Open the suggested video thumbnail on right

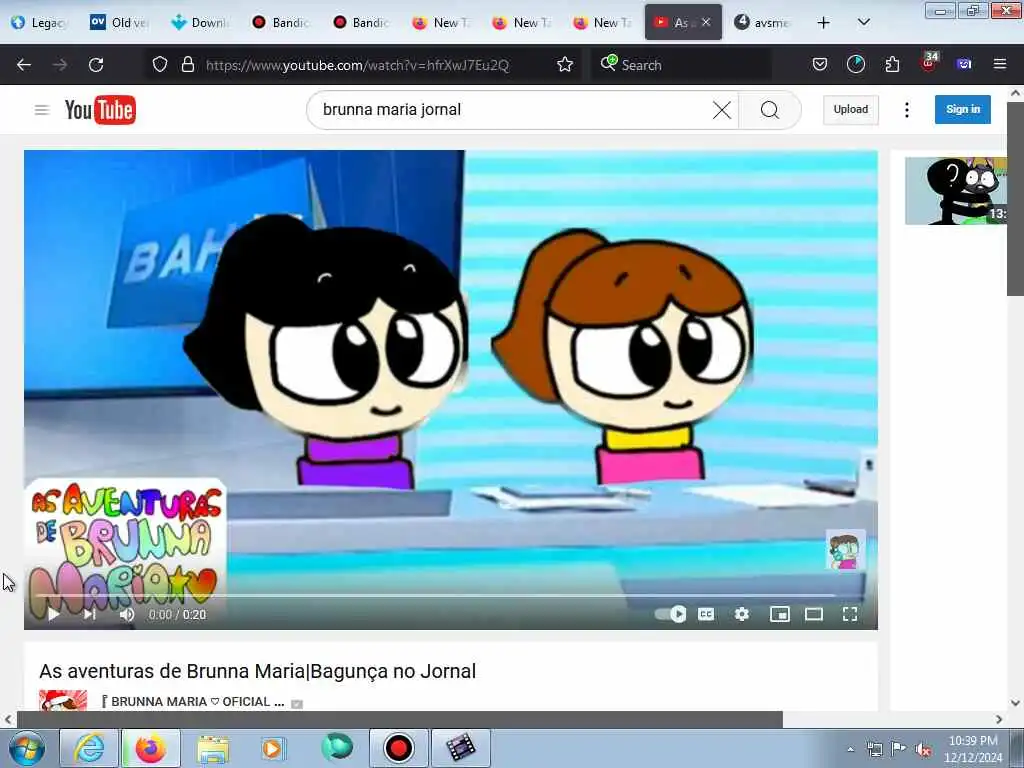coord(955,191)
